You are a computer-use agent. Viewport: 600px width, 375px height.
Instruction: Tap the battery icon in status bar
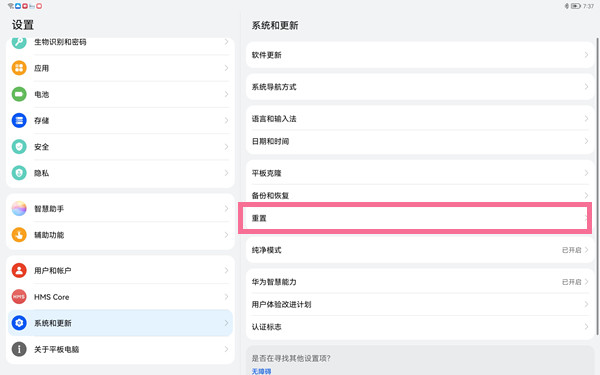coord(576,6)
